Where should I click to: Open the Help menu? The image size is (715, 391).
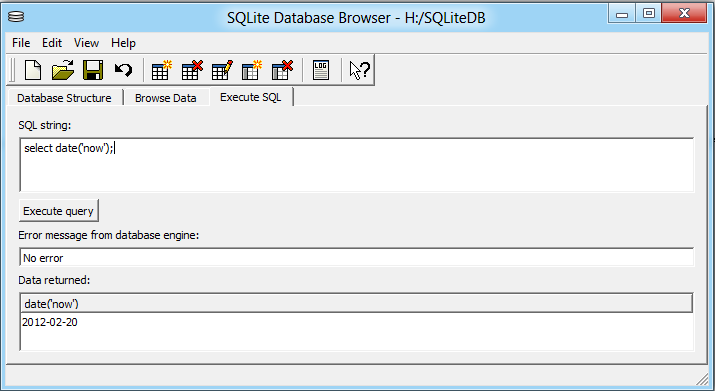point(123,43)
